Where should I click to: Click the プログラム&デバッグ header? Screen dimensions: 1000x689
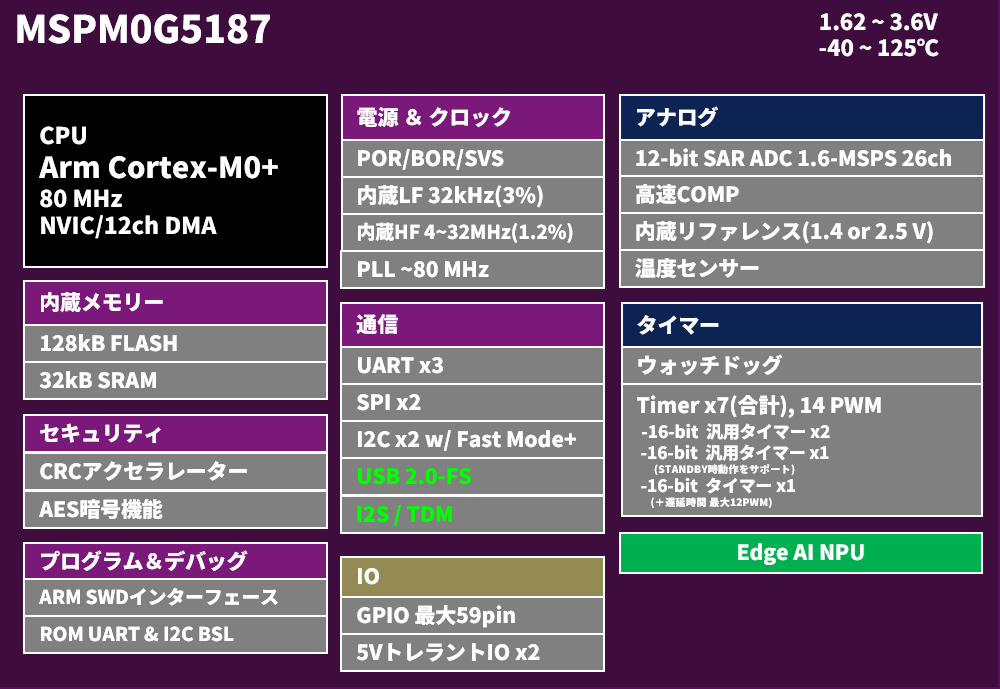pos(175,561)
